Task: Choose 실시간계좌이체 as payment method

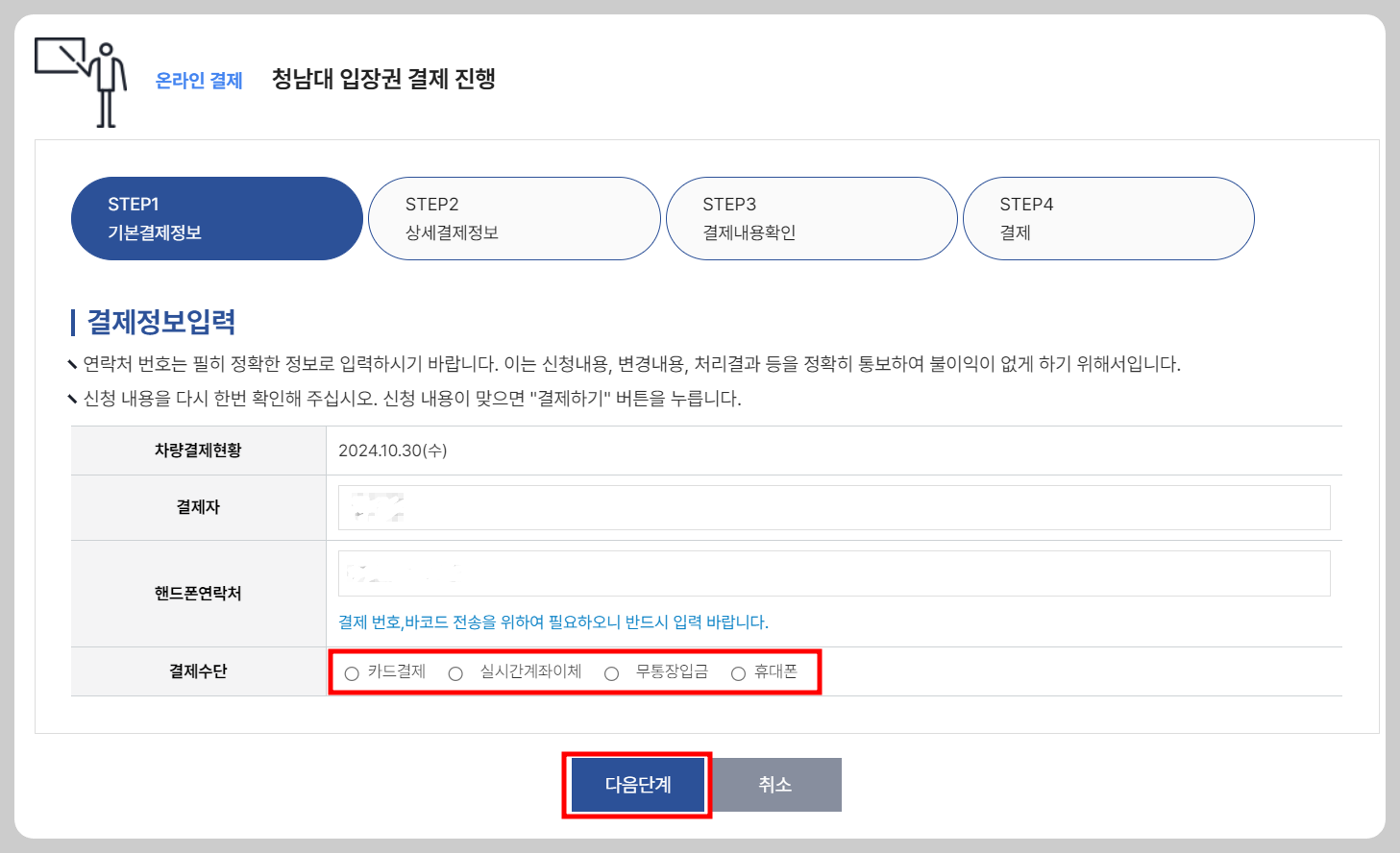Action: coord(455,673)
